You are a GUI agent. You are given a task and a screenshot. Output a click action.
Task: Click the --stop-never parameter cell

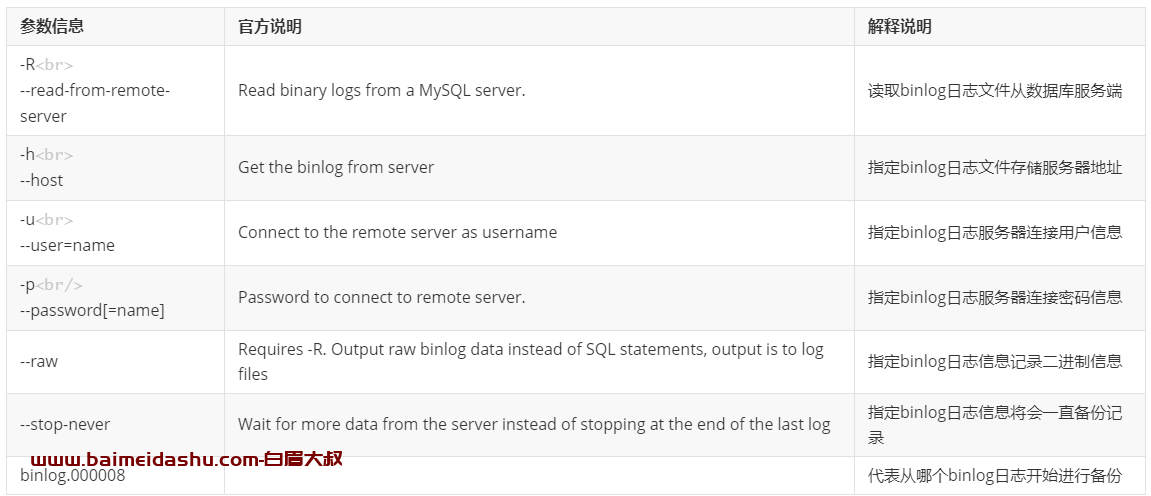point(115,425)
